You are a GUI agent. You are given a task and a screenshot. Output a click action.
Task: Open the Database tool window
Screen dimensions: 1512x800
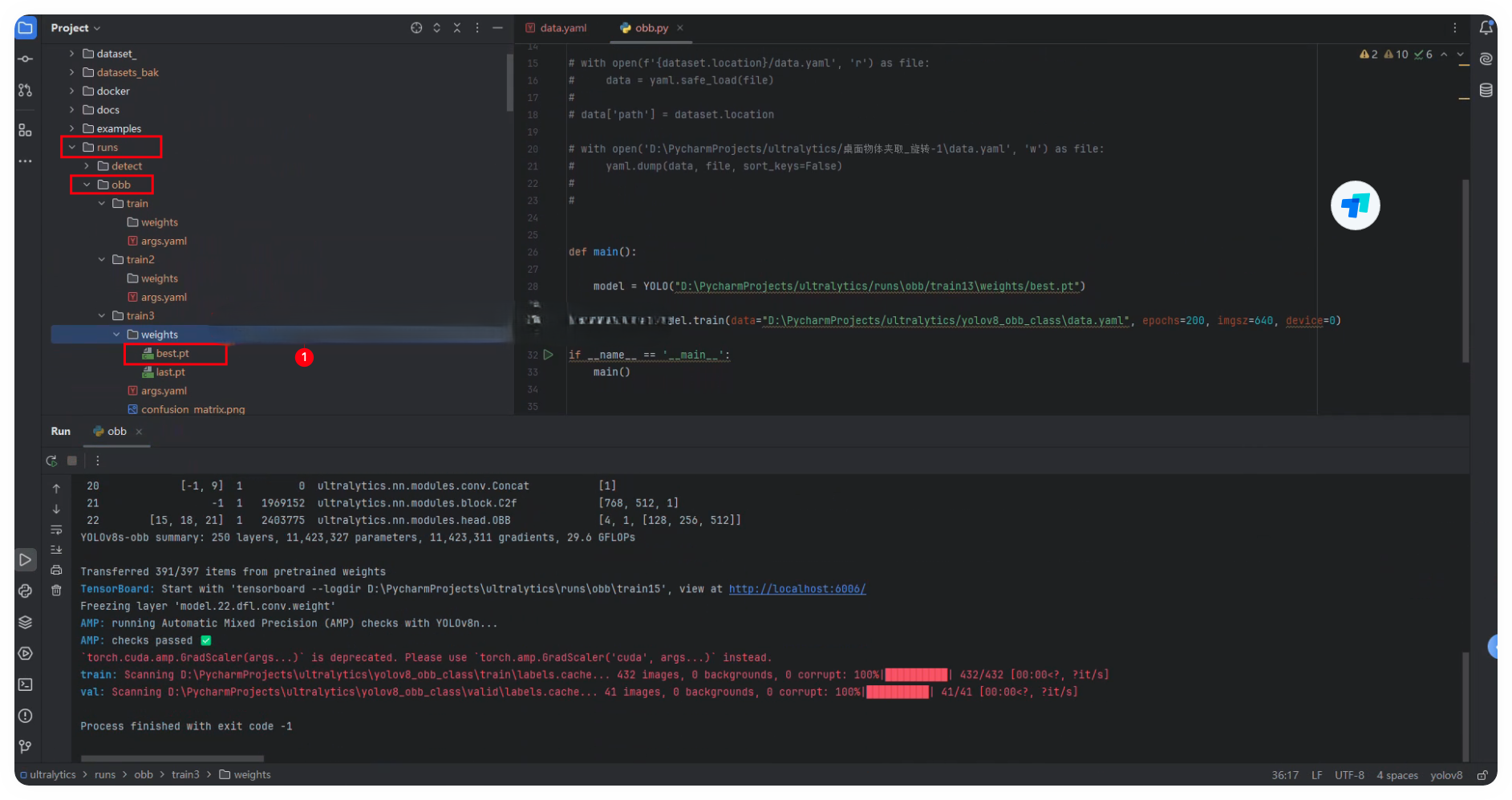(x=1486, y=91)
